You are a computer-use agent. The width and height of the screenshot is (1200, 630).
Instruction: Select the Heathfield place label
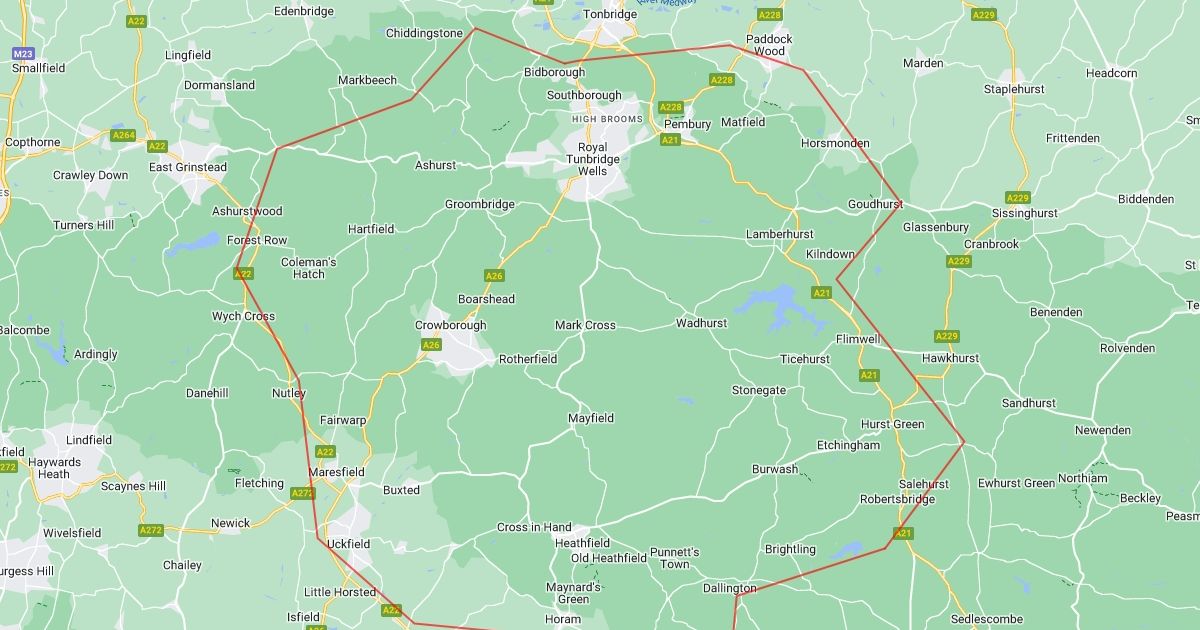(x=583, y=543)
